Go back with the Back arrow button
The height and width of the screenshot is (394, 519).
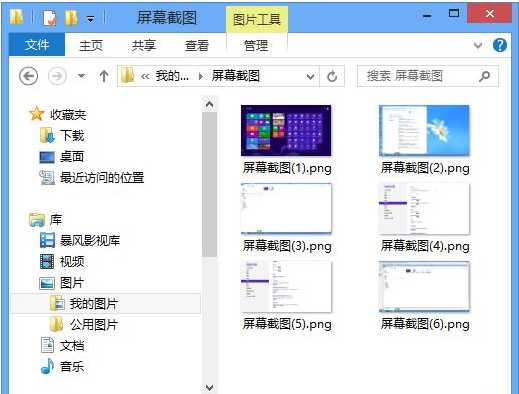28,76
